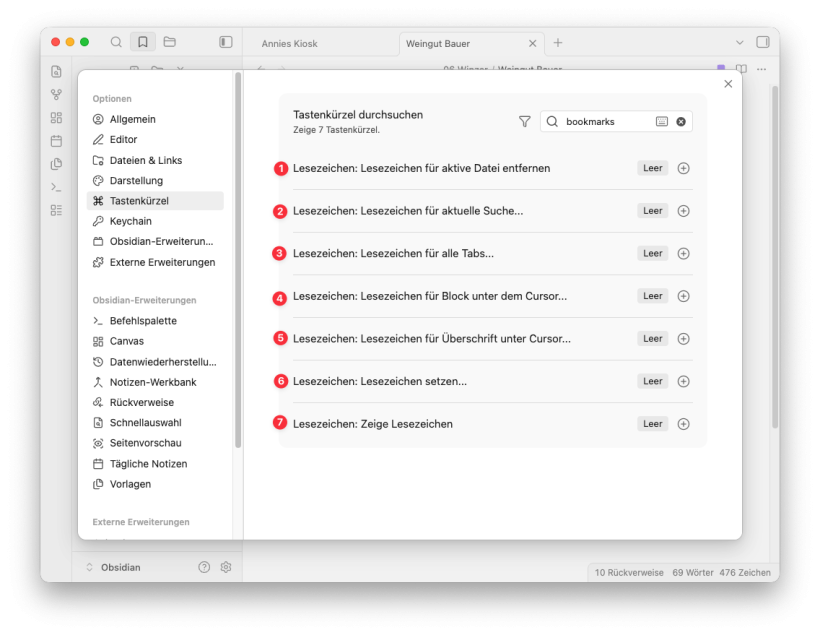
Task: Click into the hotkey search input field
Action: (x=605, y=121)
